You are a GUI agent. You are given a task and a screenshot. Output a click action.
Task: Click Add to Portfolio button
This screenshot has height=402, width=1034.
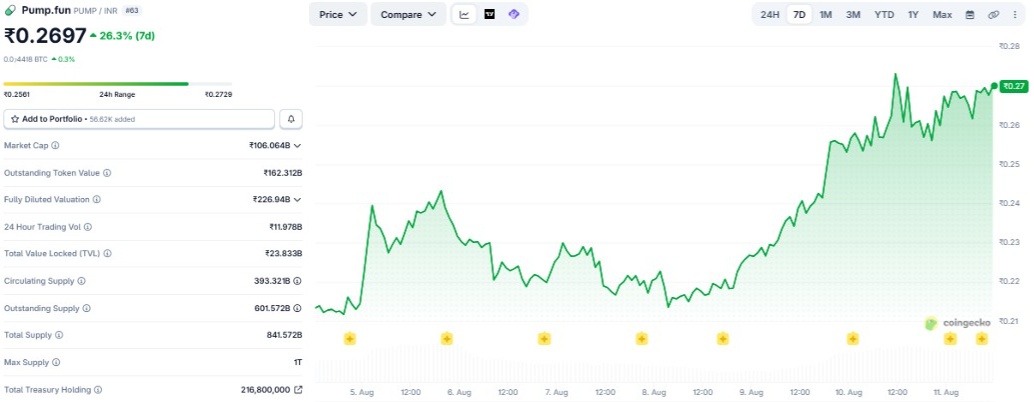click(139, 119)
